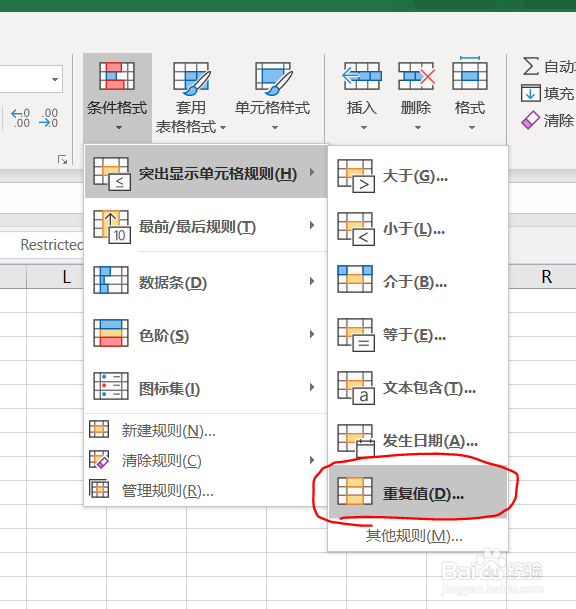This screenshot has width=576, height=609.
Task: Expand arrow under 删除
Action: click(x=418, y=127)
